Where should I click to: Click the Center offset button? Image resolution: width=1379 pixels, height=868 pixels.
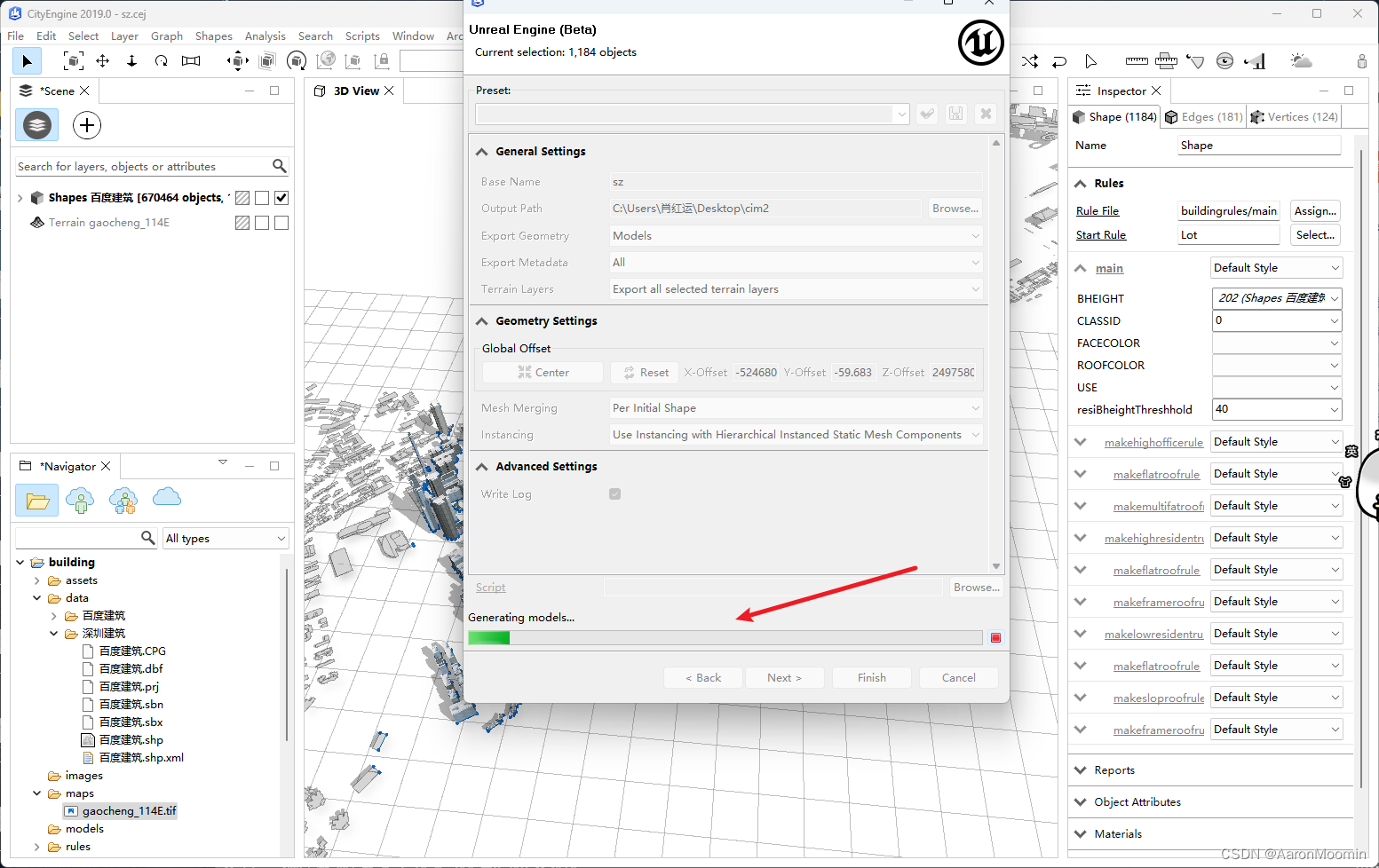click(543, 372)
